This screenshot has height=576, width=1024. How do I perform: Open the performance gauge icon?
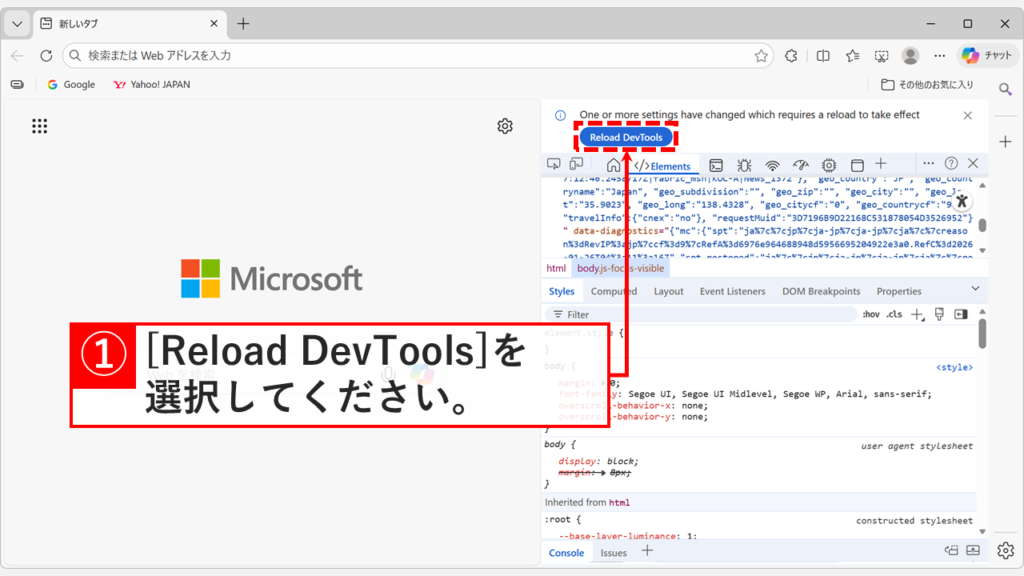[800, 163]
